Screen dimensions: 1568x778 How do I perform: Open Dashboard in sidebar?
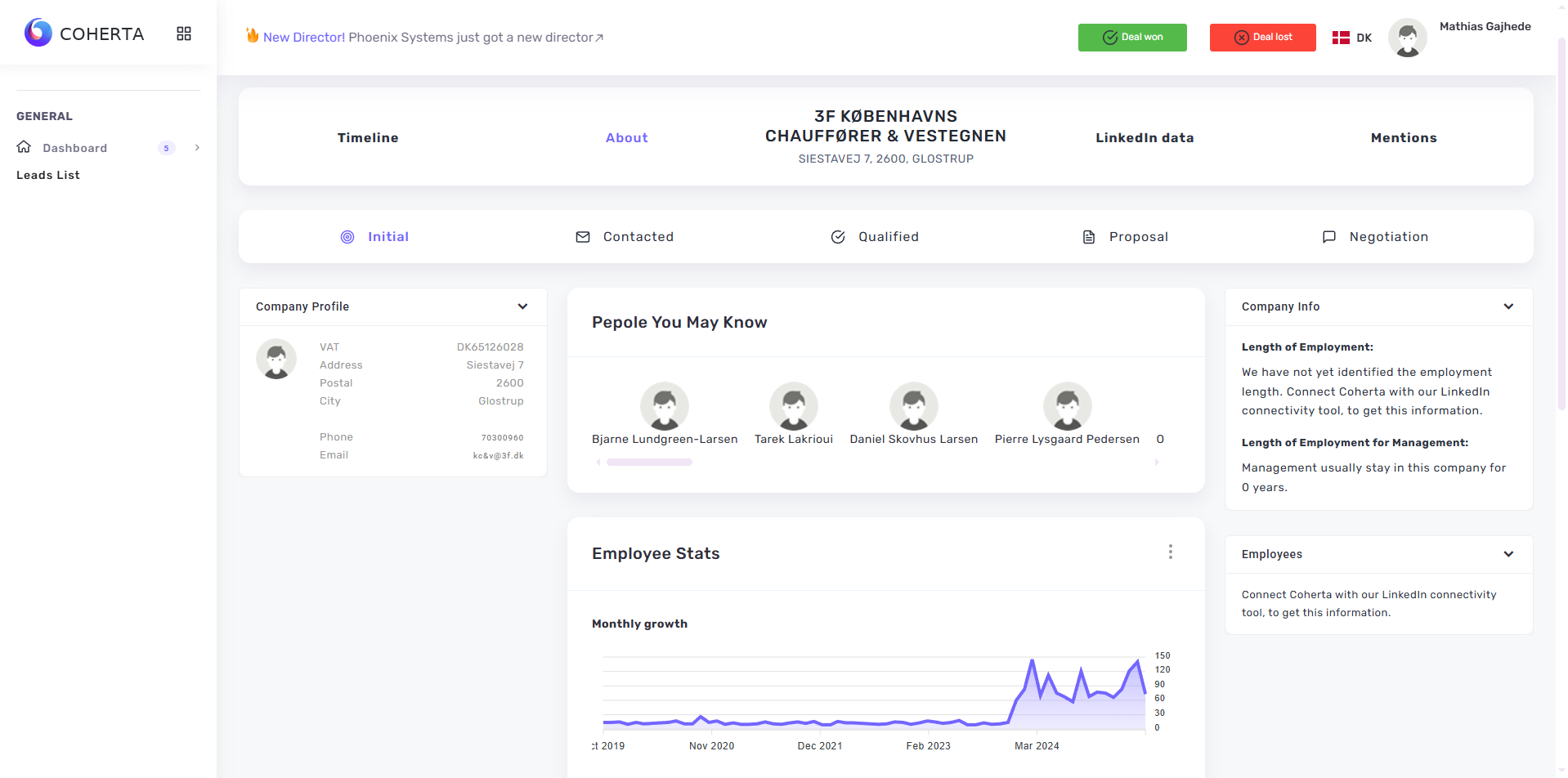click(x=75, y=148)
